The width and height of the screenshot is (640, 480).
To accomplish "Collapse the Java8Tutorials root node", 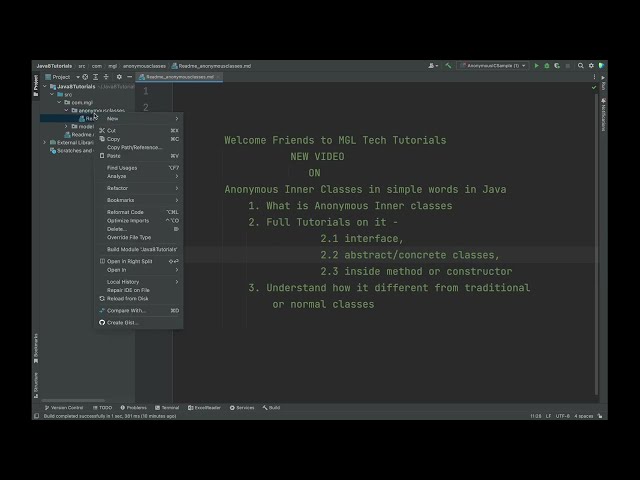I will tap(45, 87).
